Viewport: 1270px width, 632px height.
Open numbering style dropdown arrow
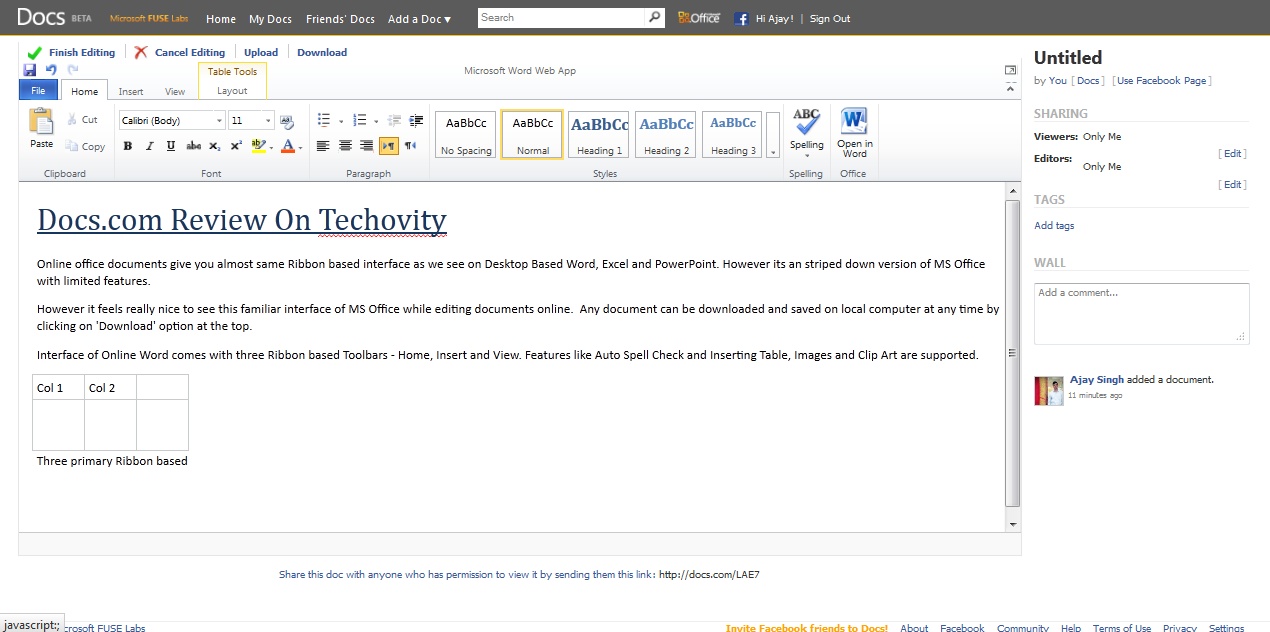(376, 121)
